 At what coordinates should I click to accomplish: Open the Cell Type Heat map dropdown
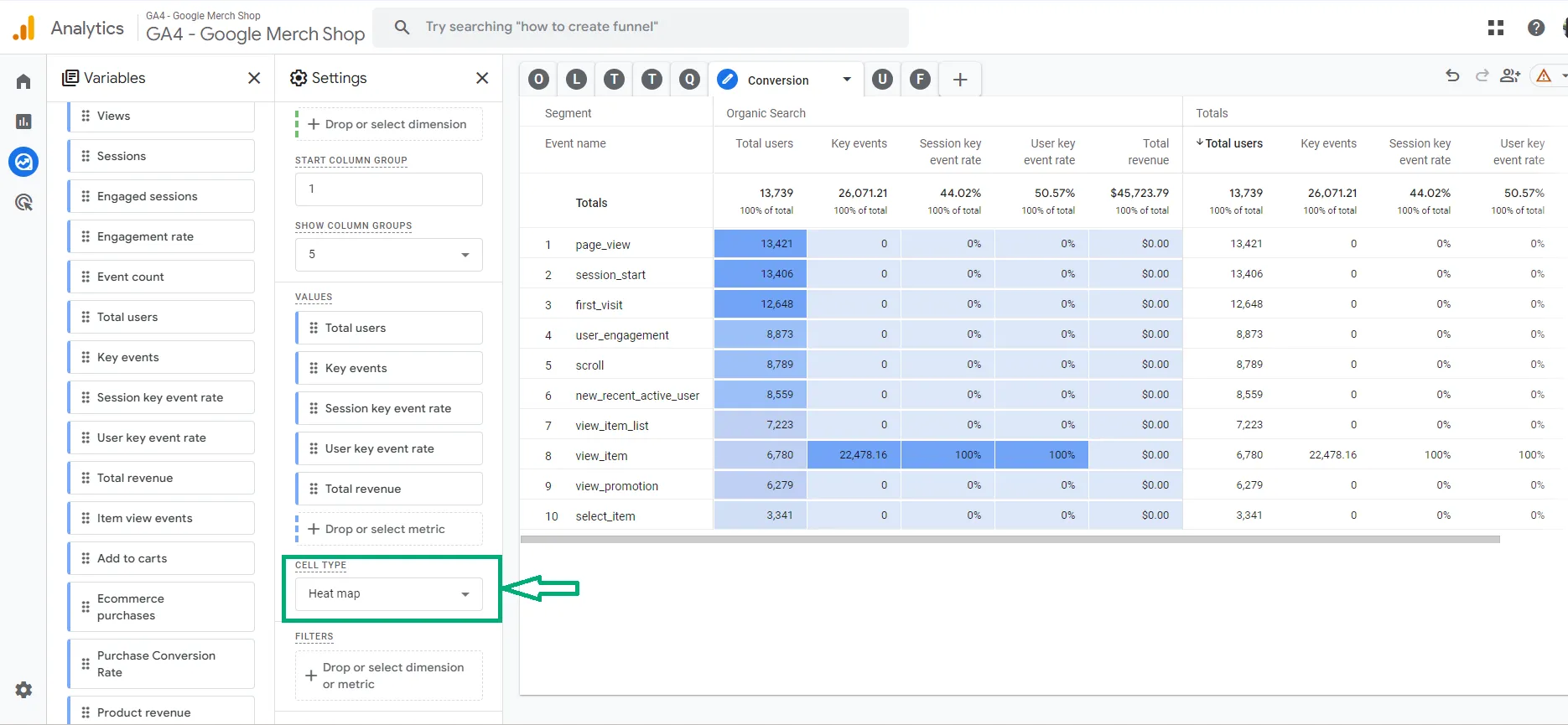click(389, 593)
